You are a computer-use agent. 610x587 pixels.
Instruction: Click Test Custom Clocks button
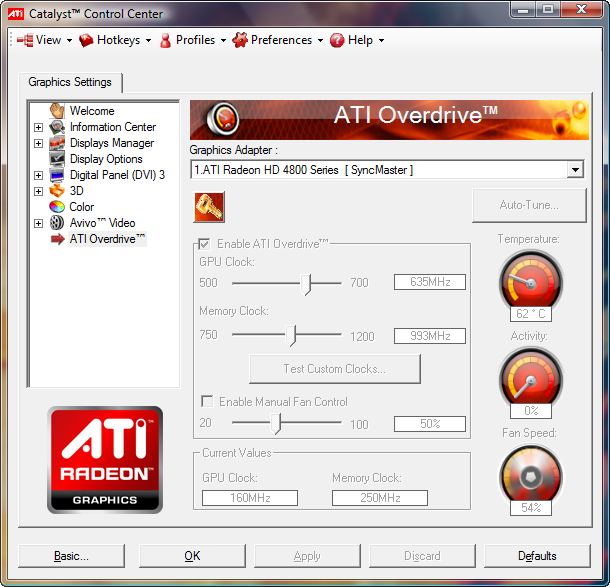click(335, 369)
